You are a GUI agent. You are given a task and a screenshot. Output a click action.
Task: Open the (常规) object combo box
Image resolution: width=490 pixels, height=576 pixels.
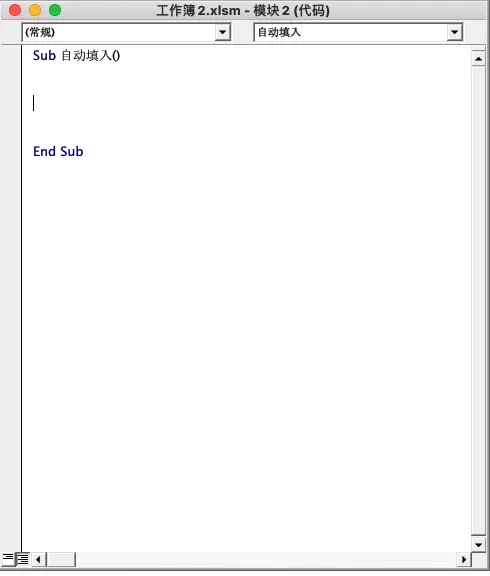[x=126, y=32]
